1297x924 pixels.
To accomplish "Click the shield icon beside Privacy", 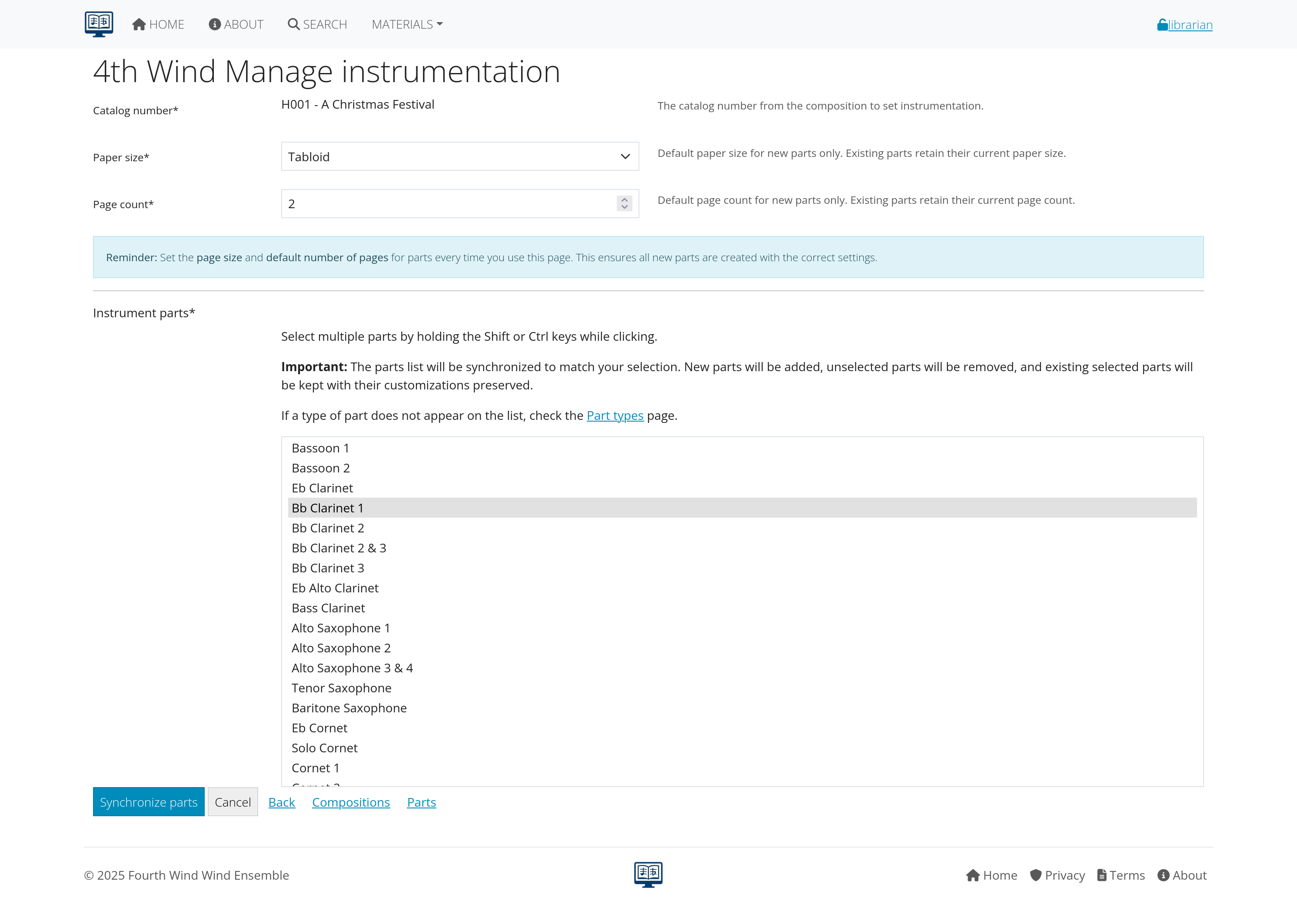I will pos(1037,875).
